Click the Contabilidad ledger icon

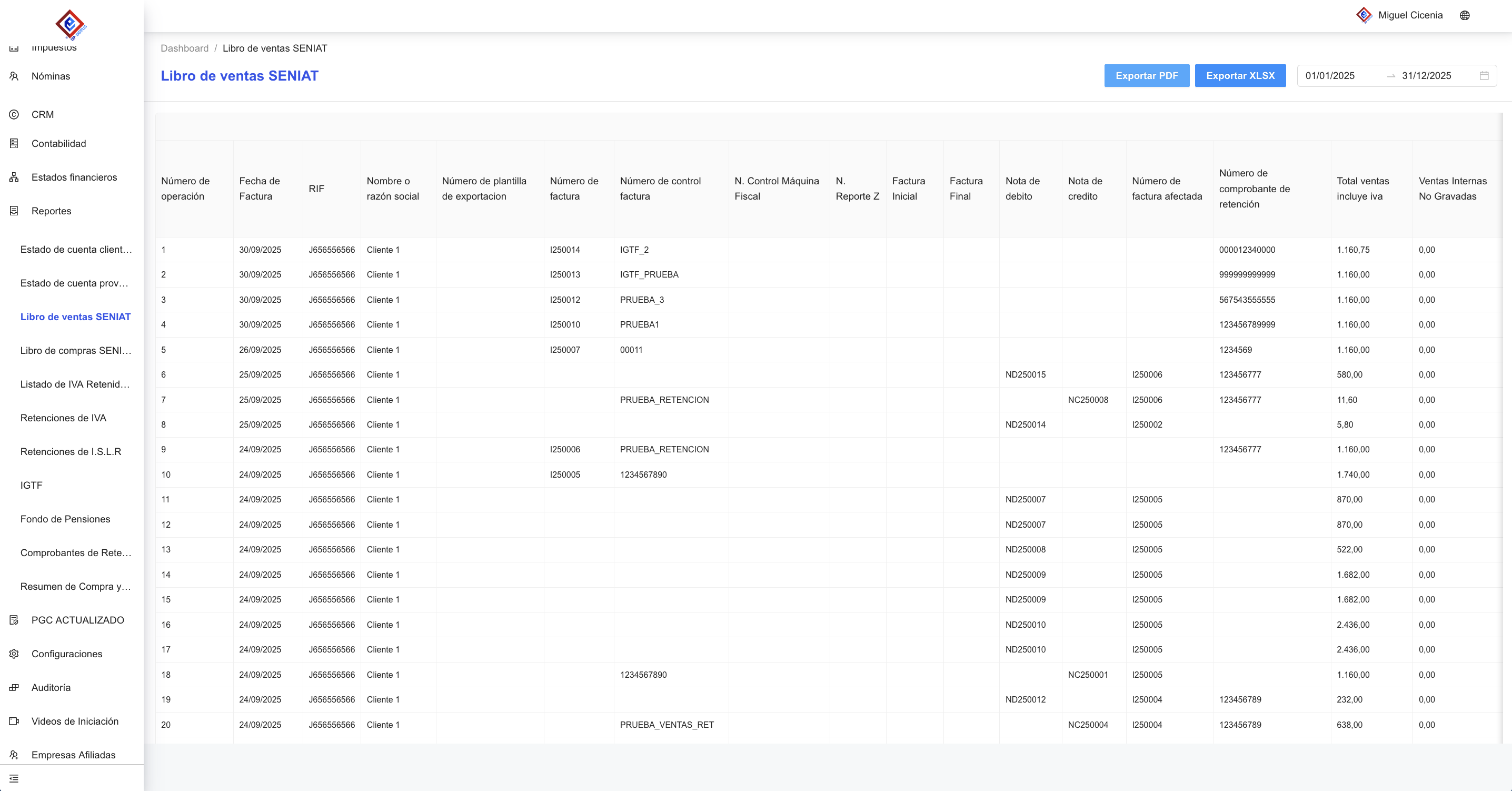coord(14,143)
